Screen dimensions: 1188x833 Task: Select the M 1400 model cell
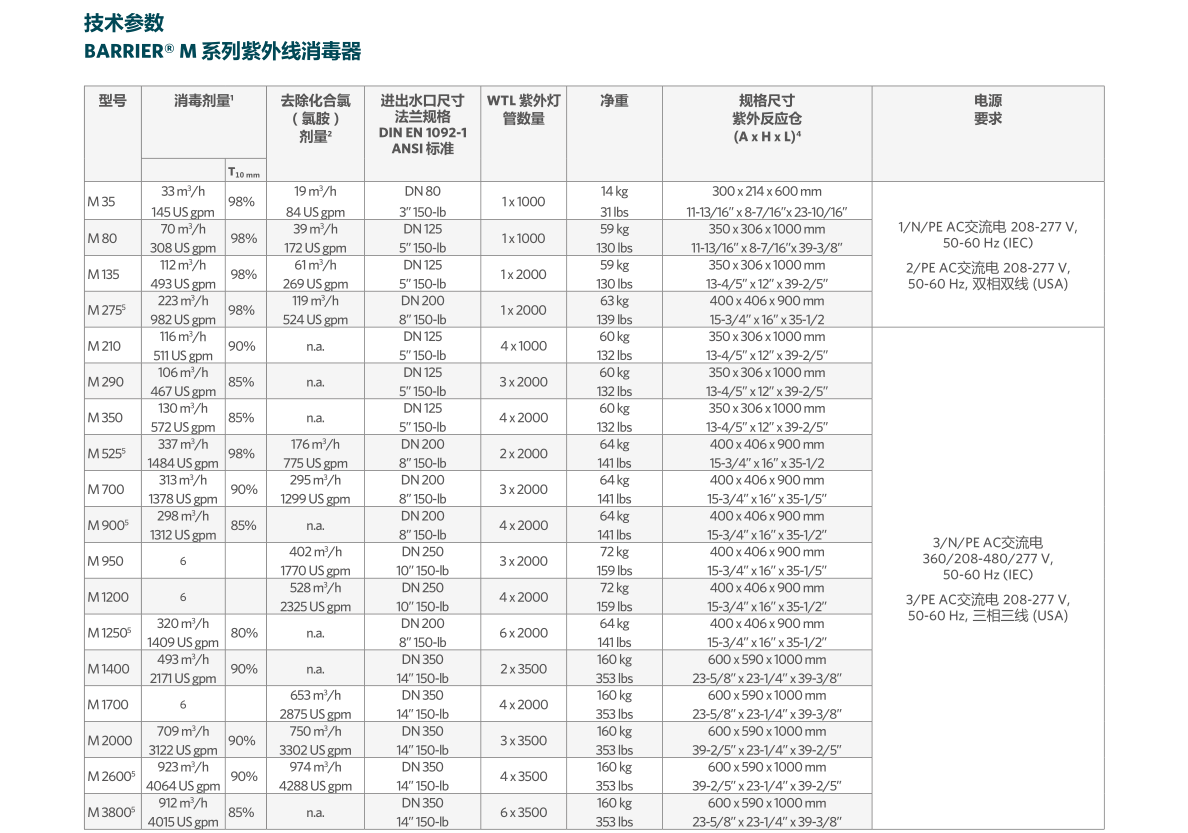pyautogui.click(x=108, y=669)
